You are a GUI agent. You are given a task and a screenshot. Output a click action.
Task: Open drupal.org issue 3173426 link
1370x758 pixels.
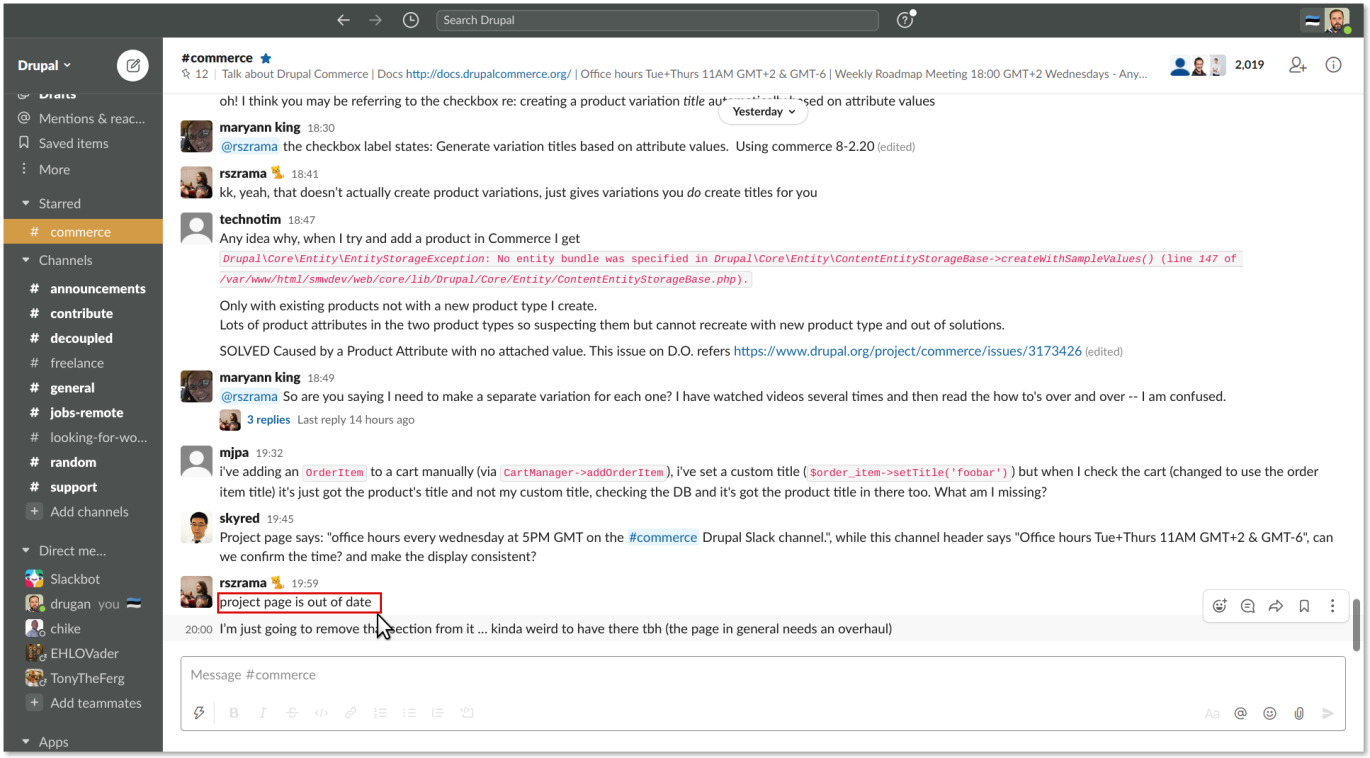pos(908,352)
